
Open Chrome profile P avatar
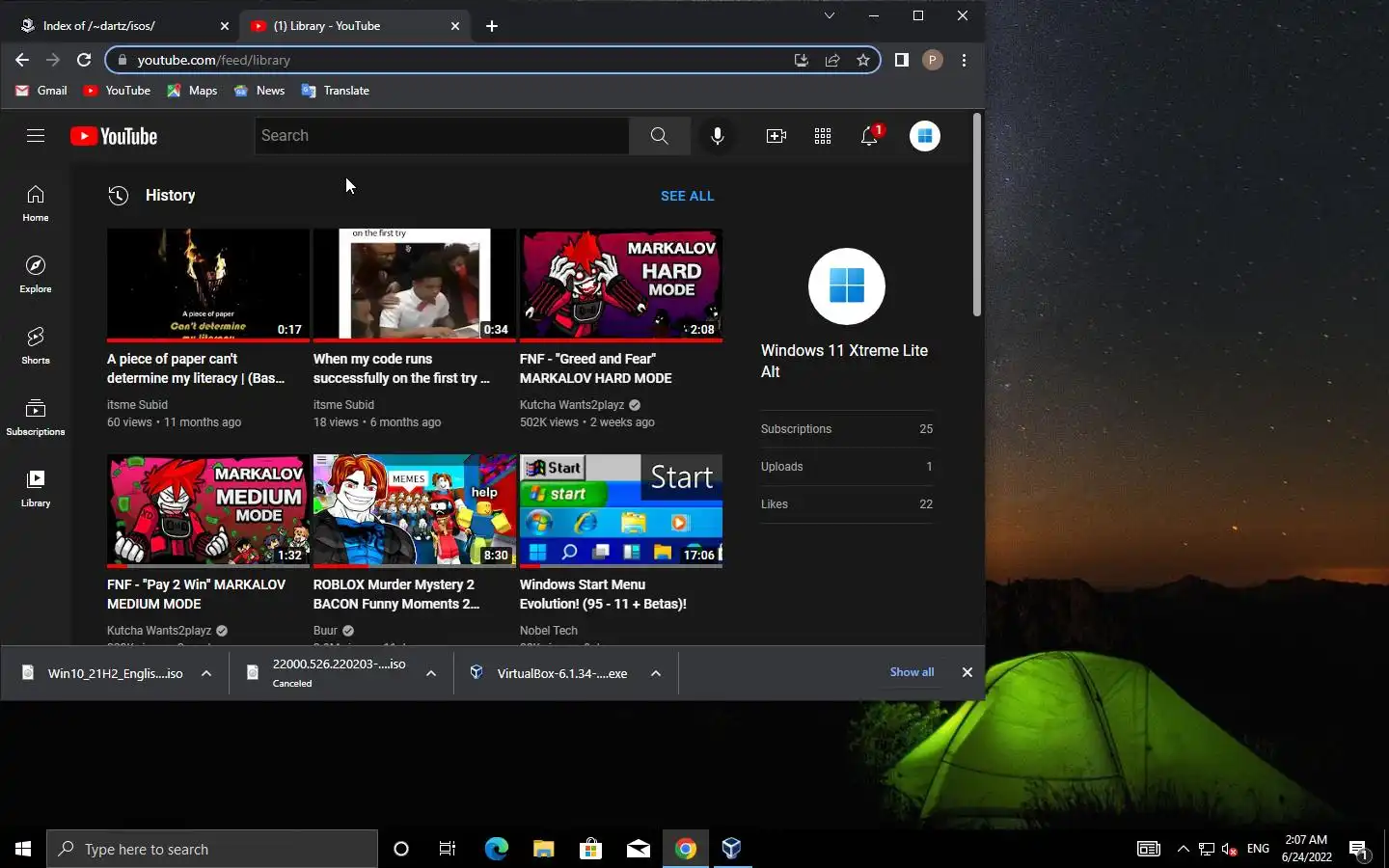(x=932, y=60)
